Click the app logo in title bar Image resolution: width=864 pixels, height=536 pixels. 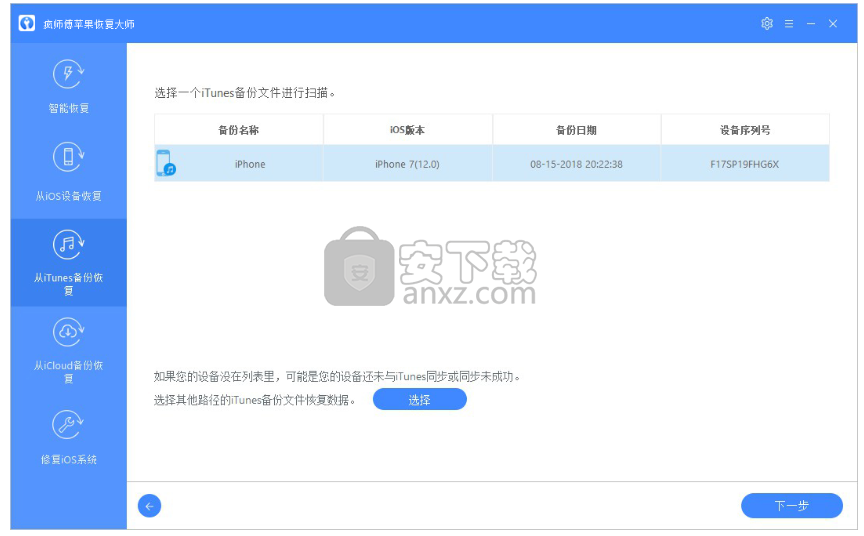click(x=26, y=23)
